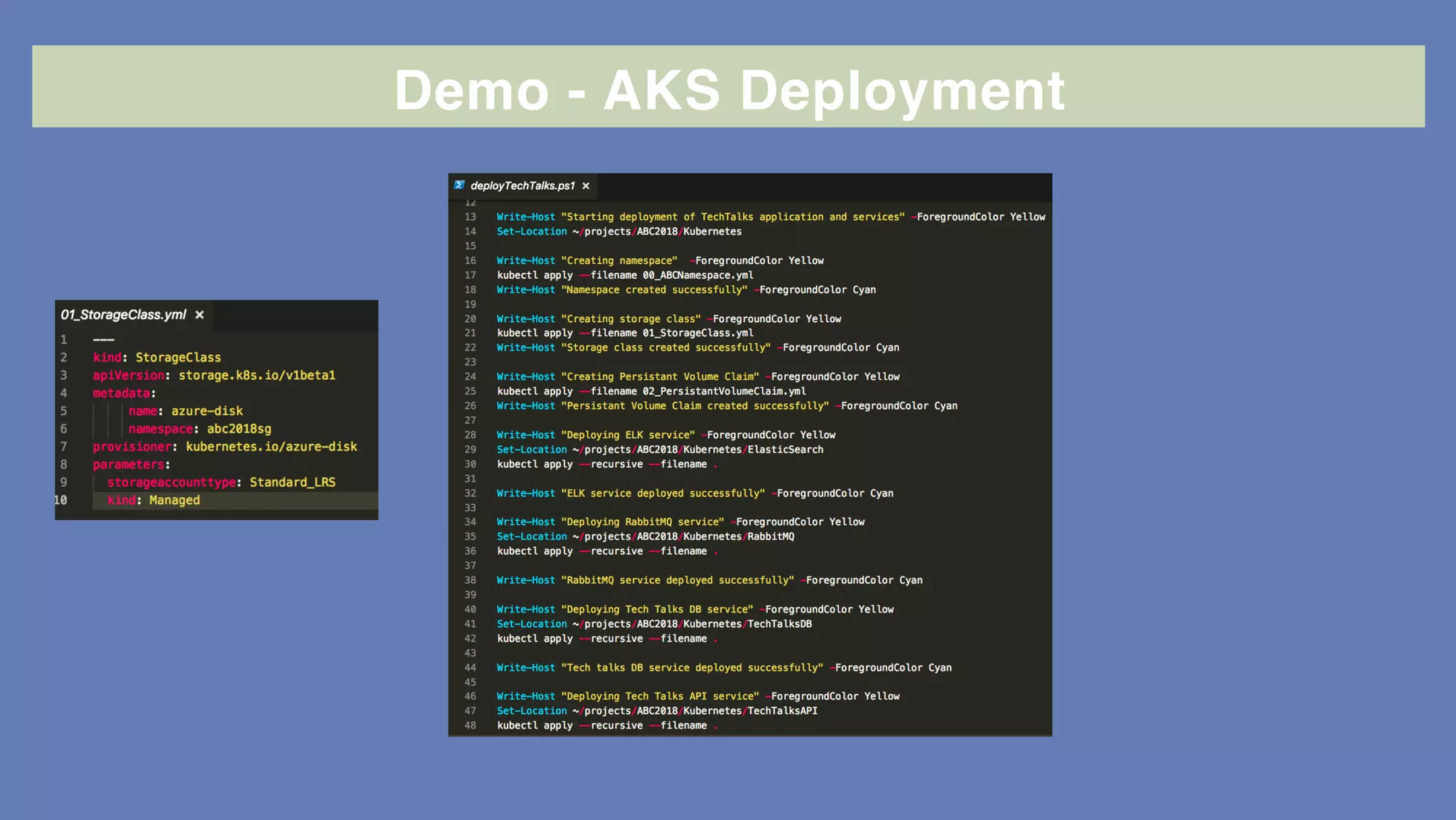Click the apiVersion storage.k8s.io/v1beta1 line
The height and width of the screenshot is (820, 1456).
[214, 376]
